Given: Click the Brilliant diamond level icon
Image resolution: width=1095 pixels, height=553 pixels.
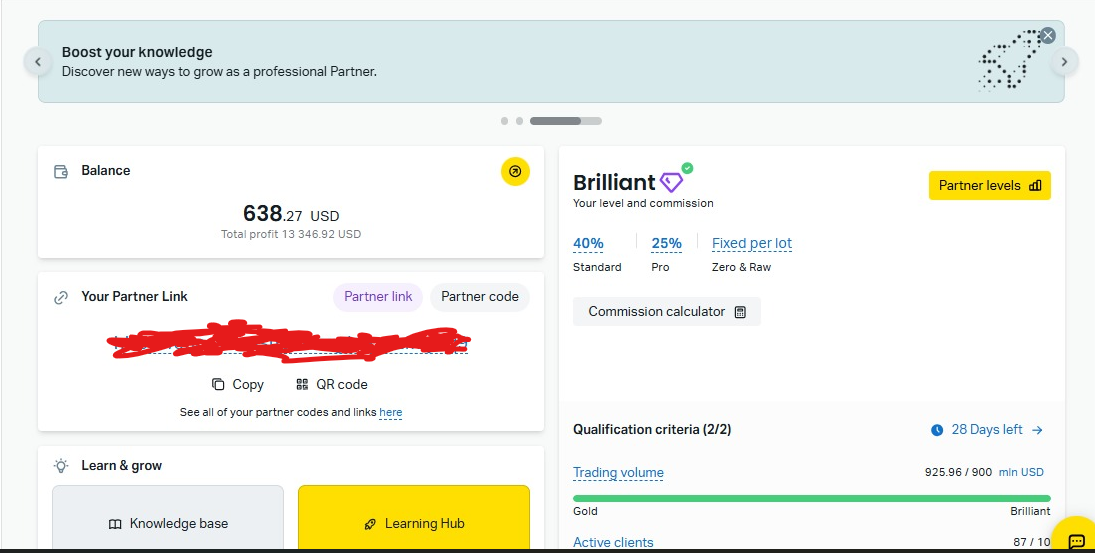Looking at the screenshot, I should point(670,182).
